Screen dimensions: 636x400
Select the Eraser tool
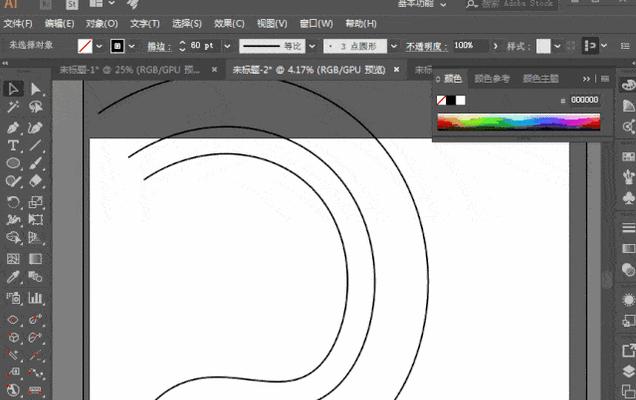pos(35,181)
